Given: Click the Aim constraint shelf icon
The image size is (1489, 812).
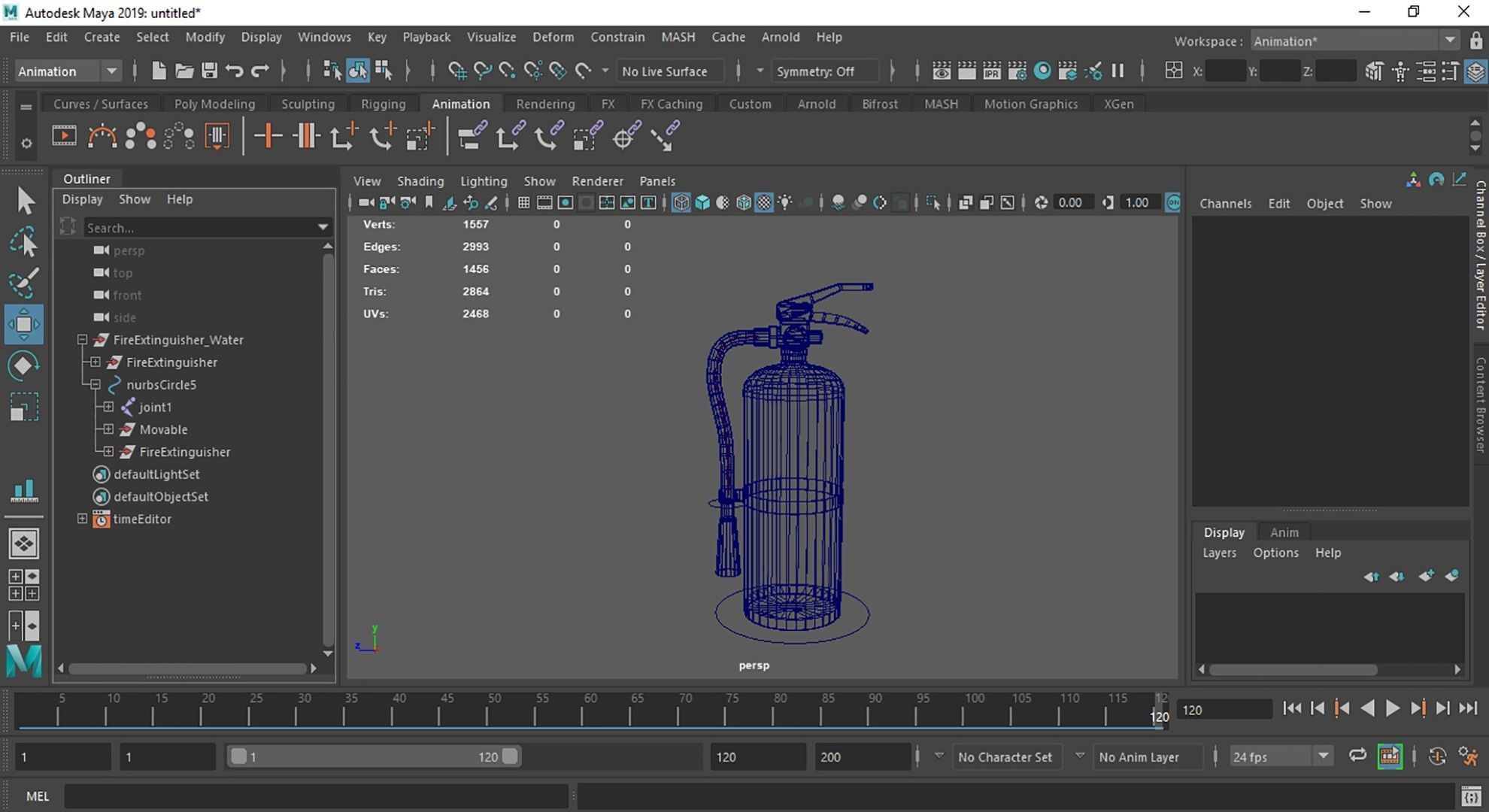Looking at the screenshot, I should [x=625, y=136].
